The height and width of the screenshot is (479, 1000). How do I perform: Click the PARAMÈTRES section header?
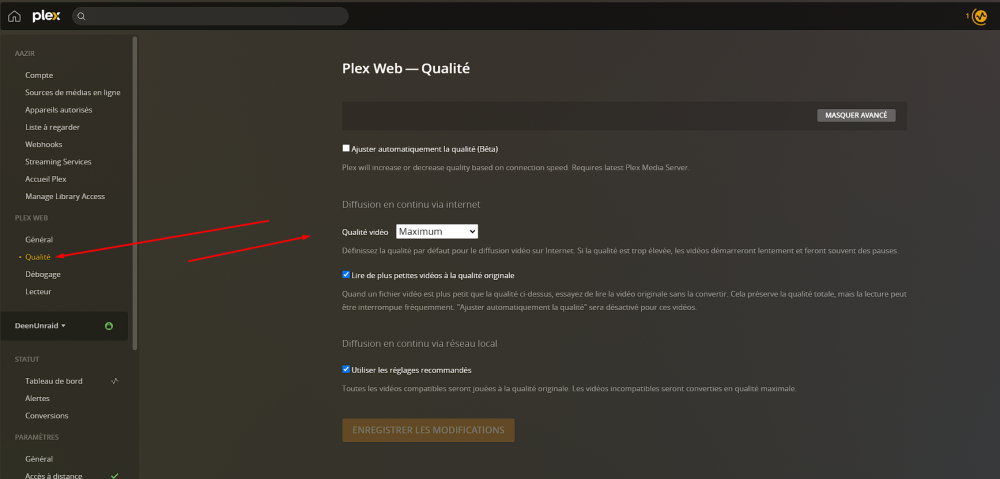36,438
